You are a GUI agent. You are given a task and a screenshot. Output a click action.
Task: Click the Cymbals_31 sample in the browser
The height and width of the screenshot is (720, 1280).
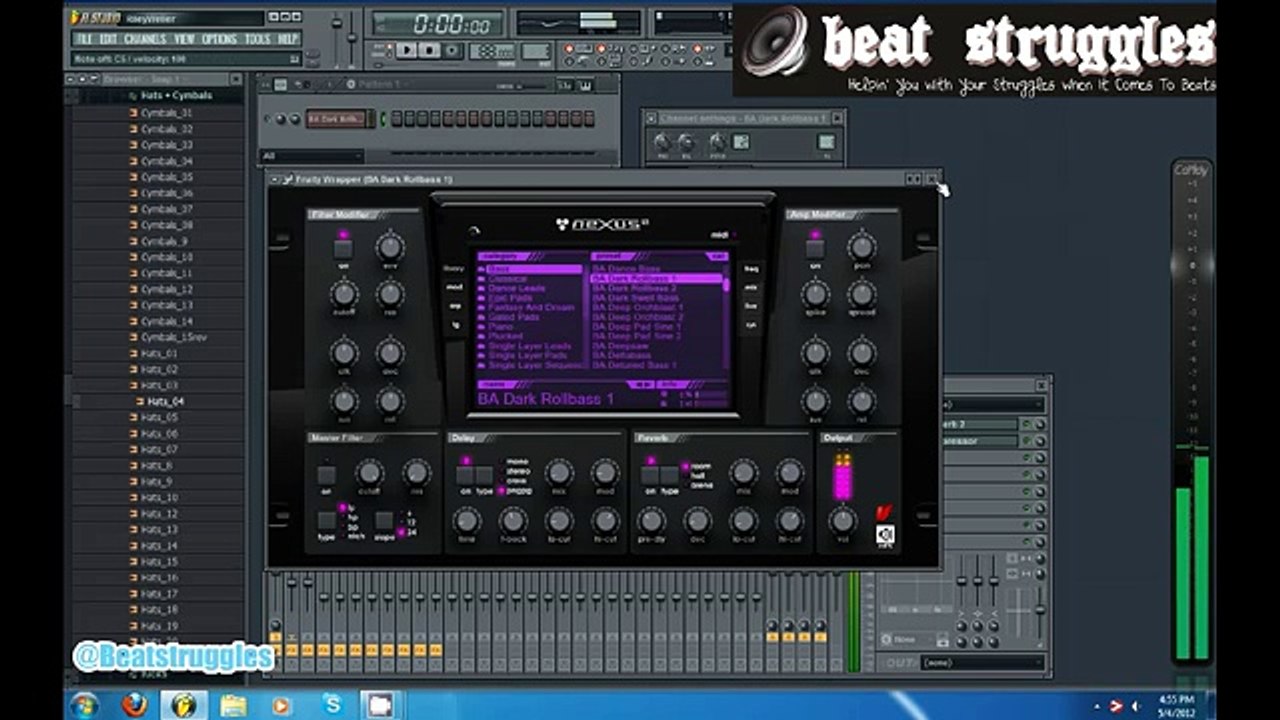[x=166, y=113]
